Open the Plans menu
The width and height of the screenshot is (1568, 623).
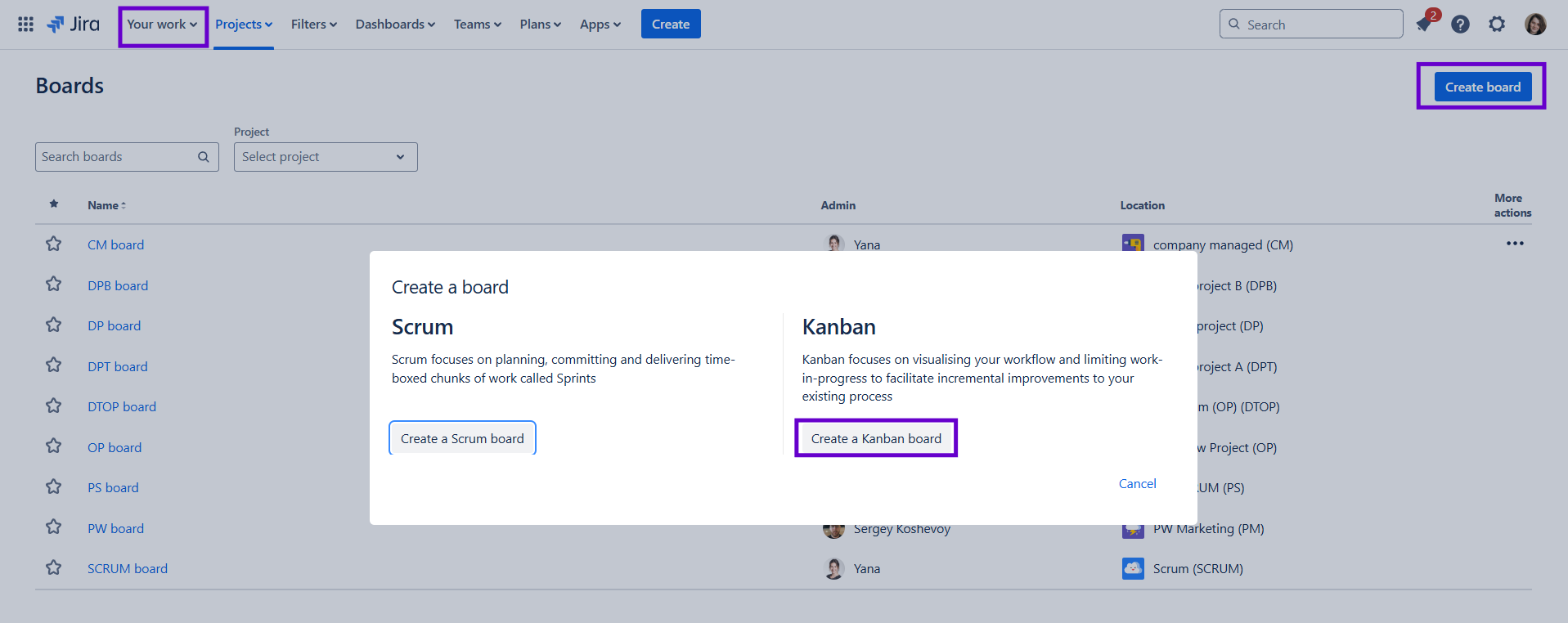(x=541, y=25)
